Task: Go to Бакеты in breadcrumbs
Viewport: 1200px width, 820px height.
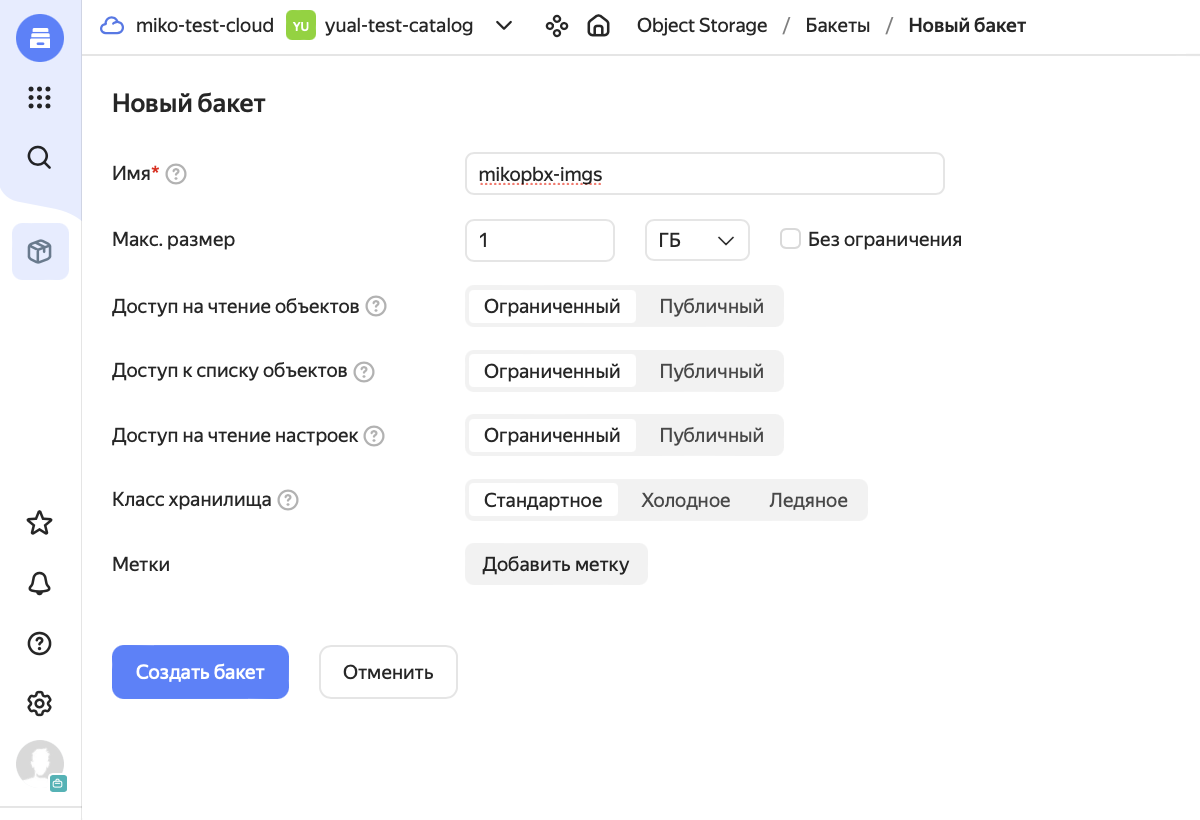Action: point(838,26)
